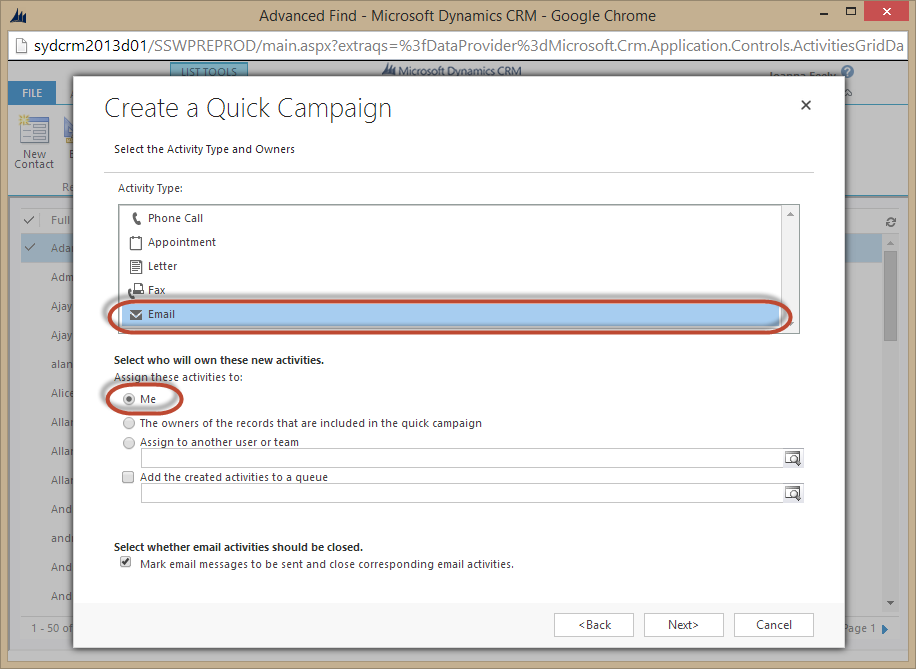This screenshot has width=916, height=669.
Task: Enable "Add the created activities to a queue"
Action: (x=128, y=477)
